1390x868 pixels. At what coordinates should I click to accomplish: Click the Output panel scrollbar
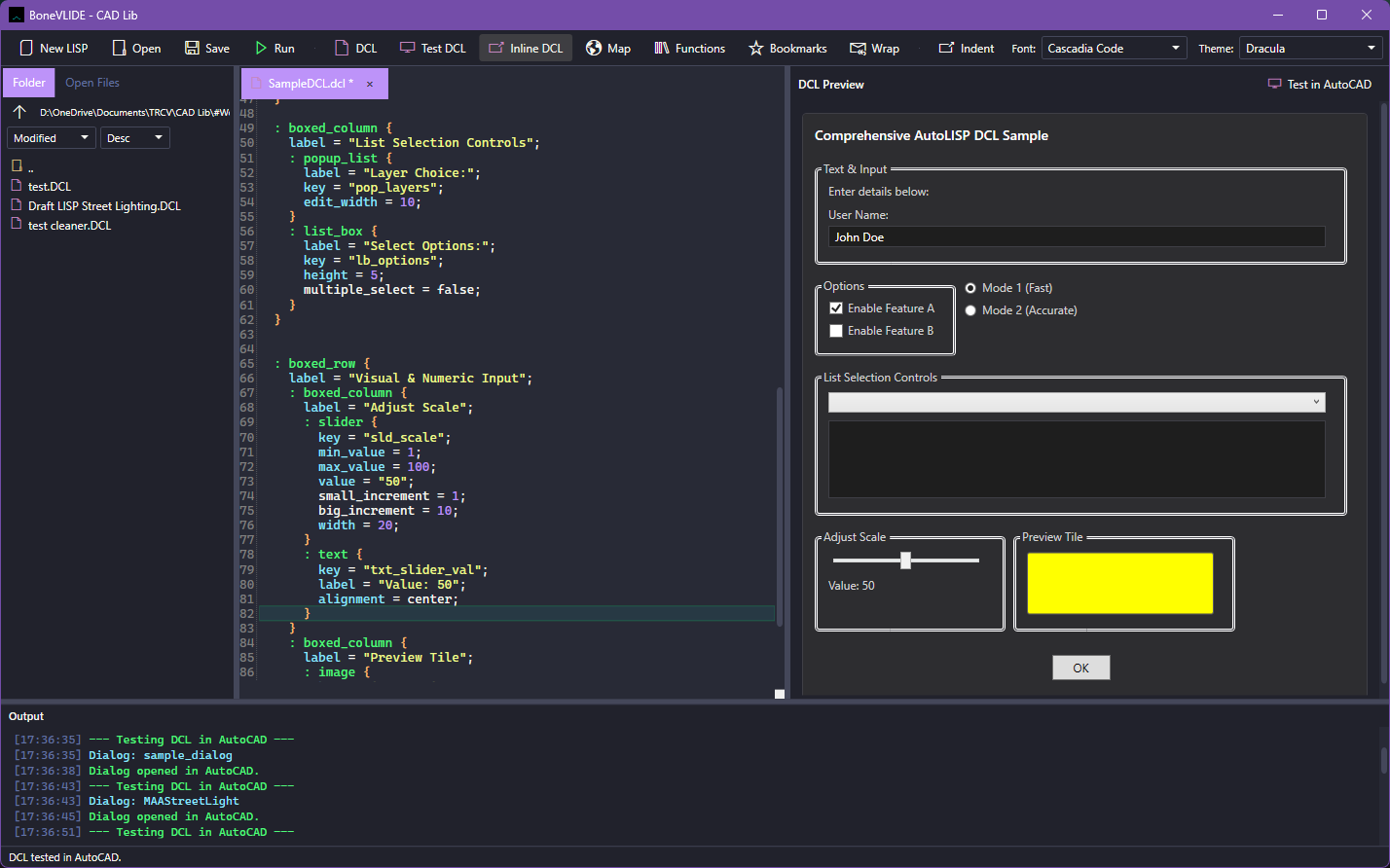(1384, 760)
